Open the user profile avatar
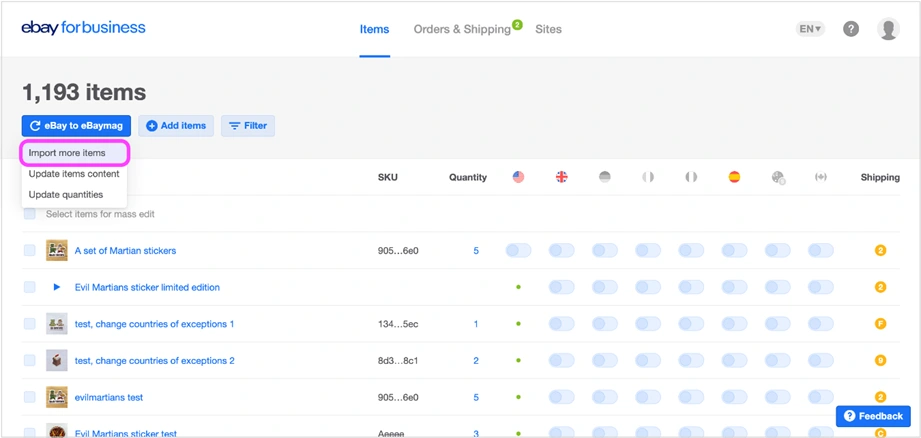This screenshot has height=438, width=921. coord(888,29)
